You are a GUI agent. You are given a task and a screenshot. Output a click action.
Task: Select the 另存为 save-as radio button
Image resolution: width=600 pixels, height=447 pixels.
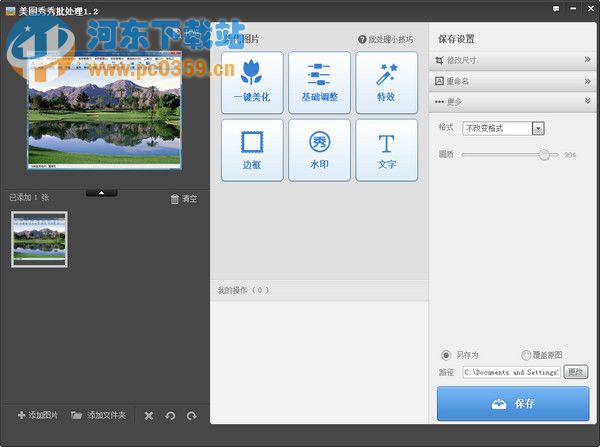coord(446,355)
